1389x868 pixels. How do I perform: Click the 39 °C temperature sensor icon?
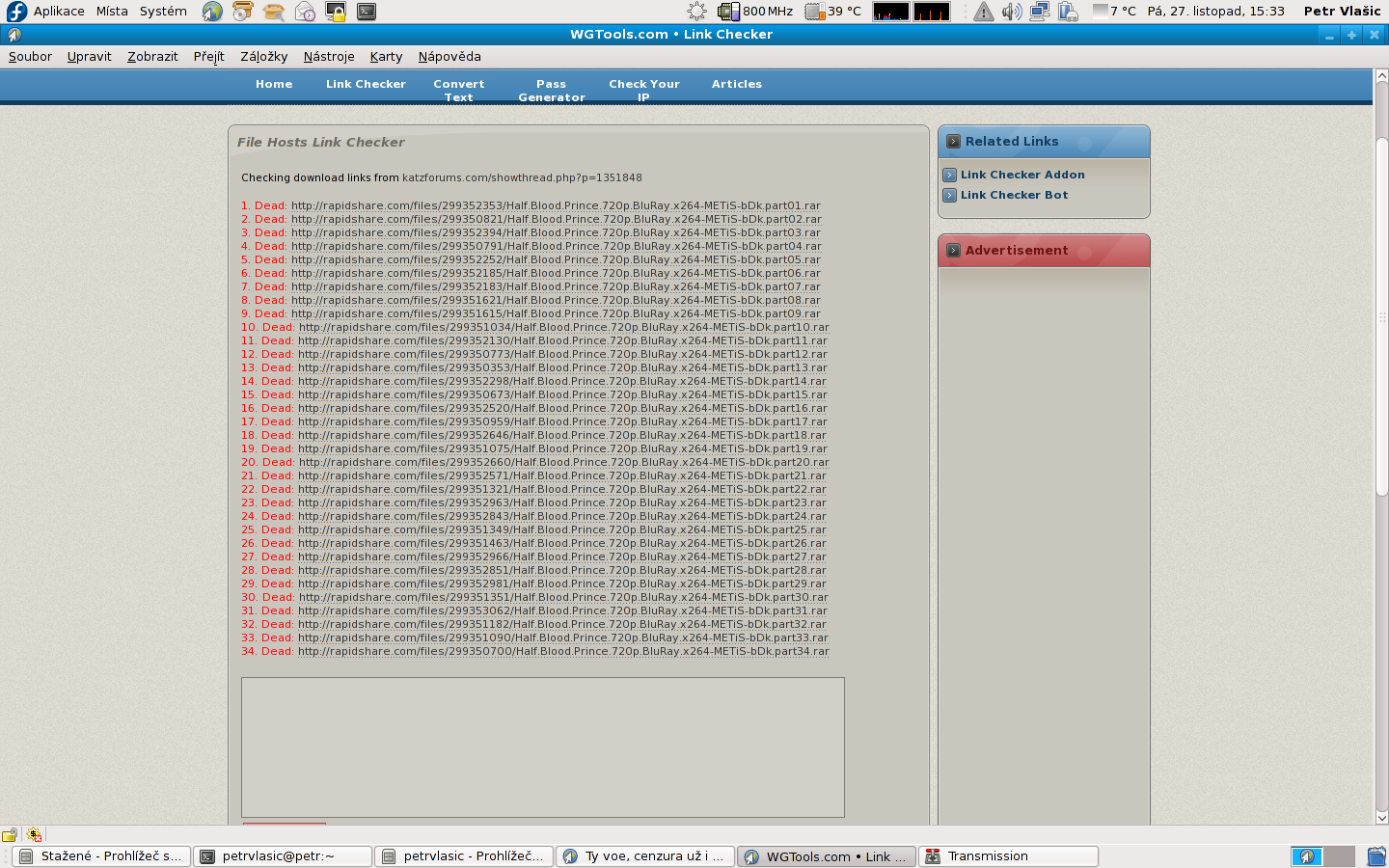[815, 12]
